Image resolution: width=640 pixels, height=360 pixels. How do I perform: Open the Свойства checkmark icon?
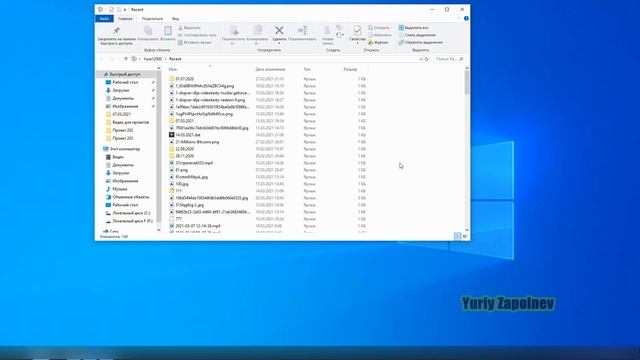point(357,30)
